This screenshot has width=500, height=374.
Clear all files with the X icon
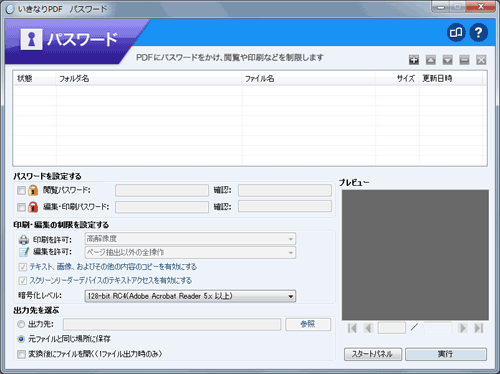tap(481, 60)
